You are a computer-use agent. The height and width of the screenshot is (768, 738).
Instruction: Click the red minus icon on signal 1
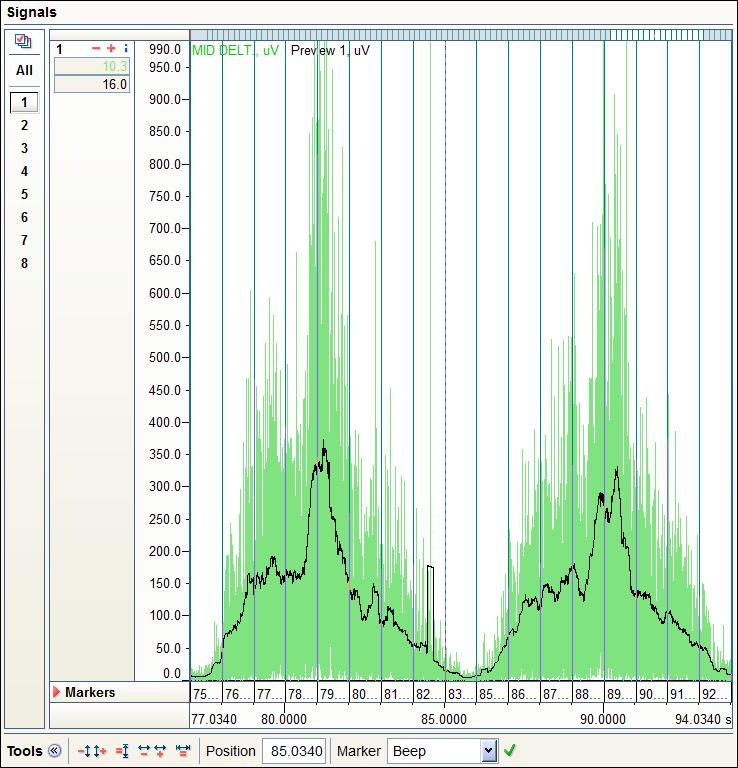point(96,48)
